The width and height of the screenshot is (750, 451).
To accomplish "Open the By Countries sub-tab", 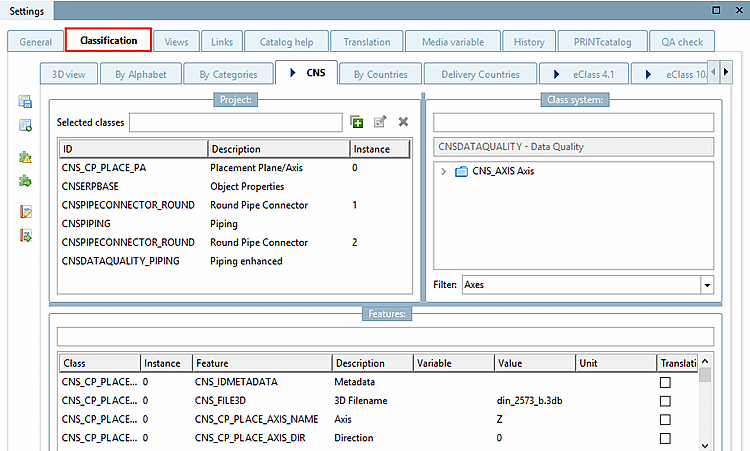I will pos(379,74).
